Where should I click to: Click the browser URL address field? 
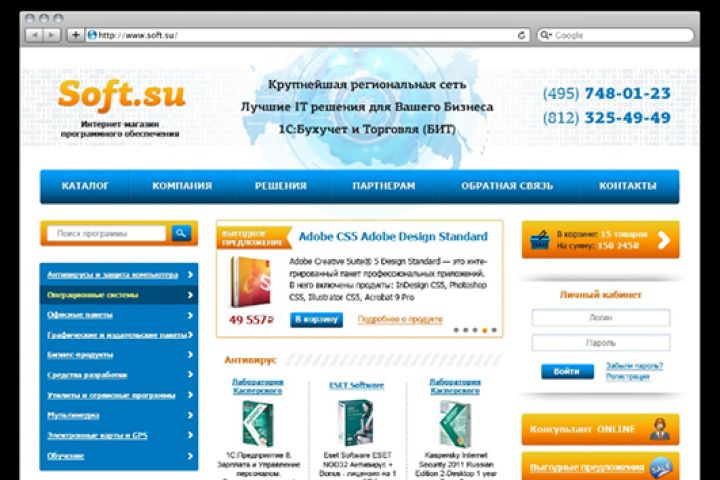coord(307,35)
